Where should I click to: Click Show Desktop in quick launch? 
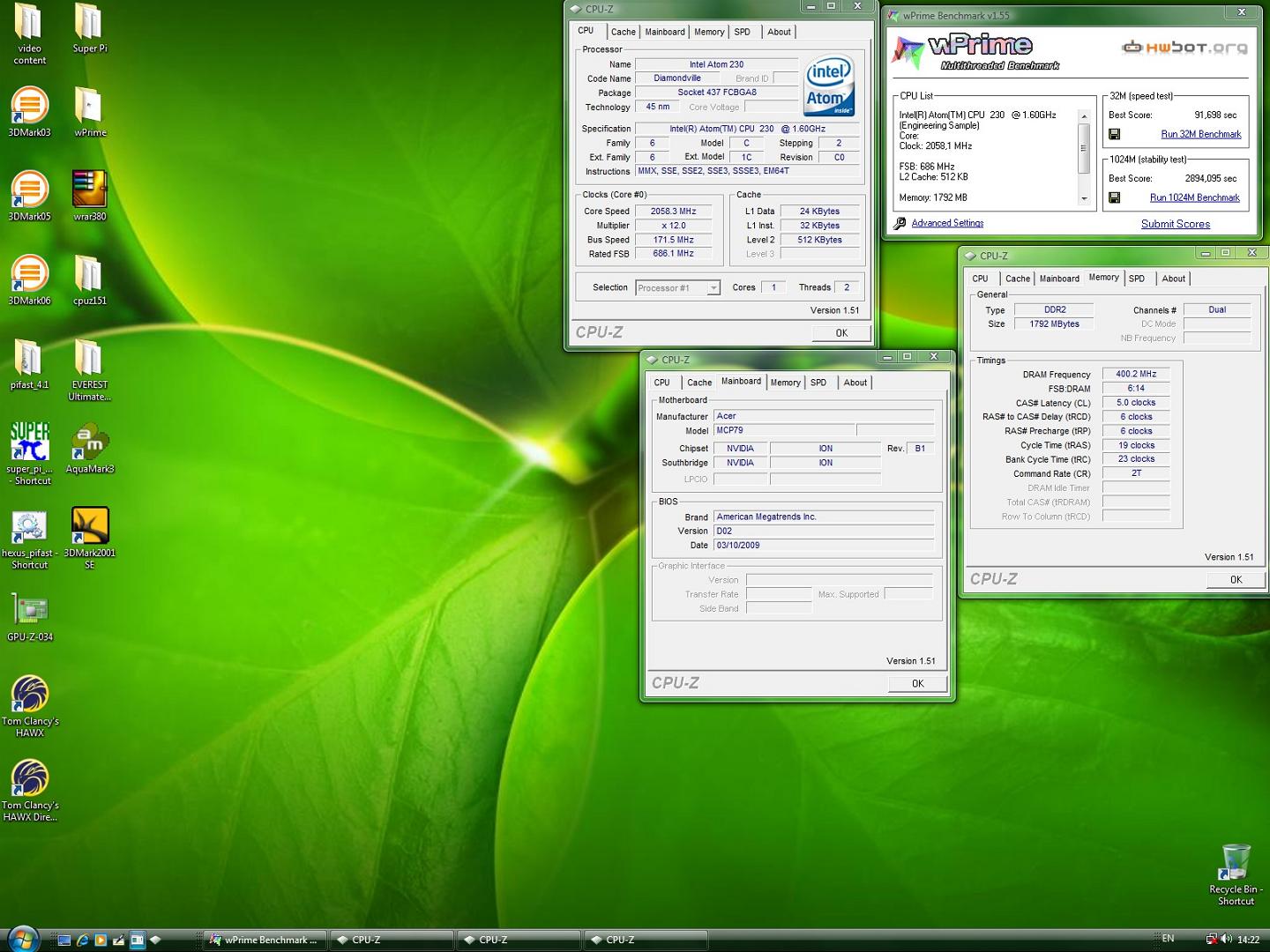[x=63, y=940]
